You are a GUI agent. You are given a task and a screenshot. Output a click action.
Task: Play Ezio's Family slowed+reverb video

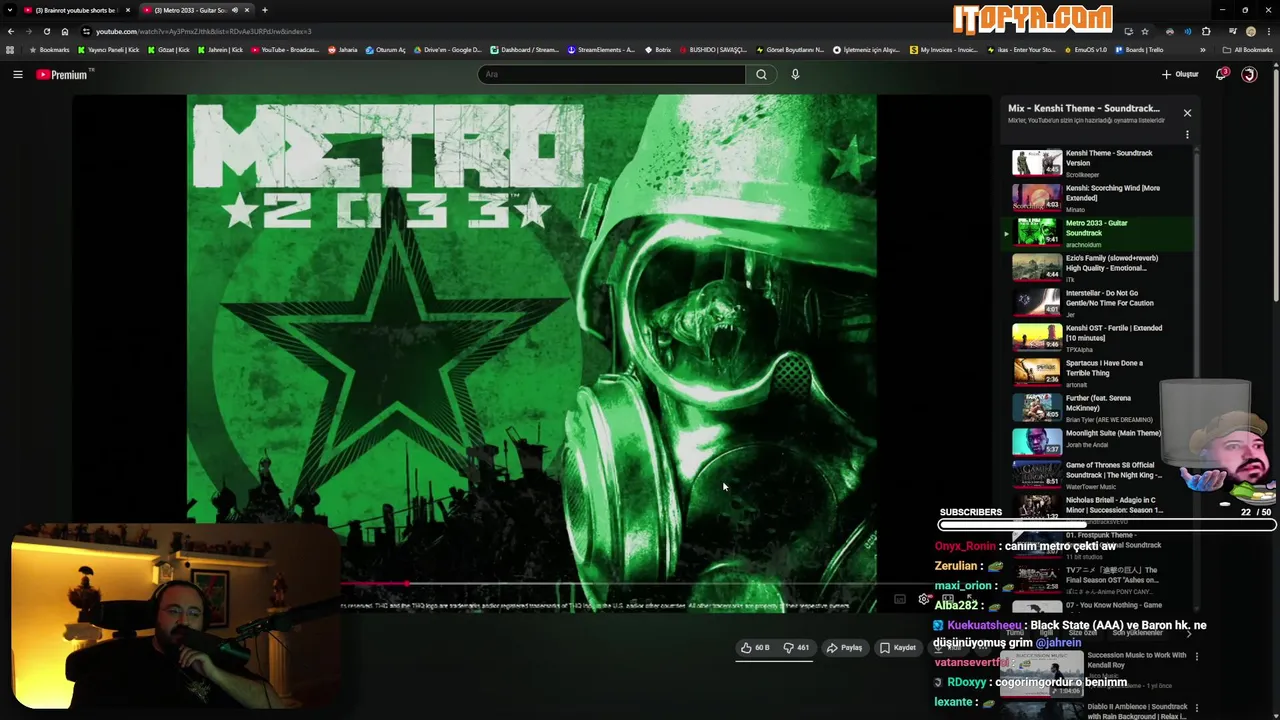pyautogui.click(x=1098, y=268)
